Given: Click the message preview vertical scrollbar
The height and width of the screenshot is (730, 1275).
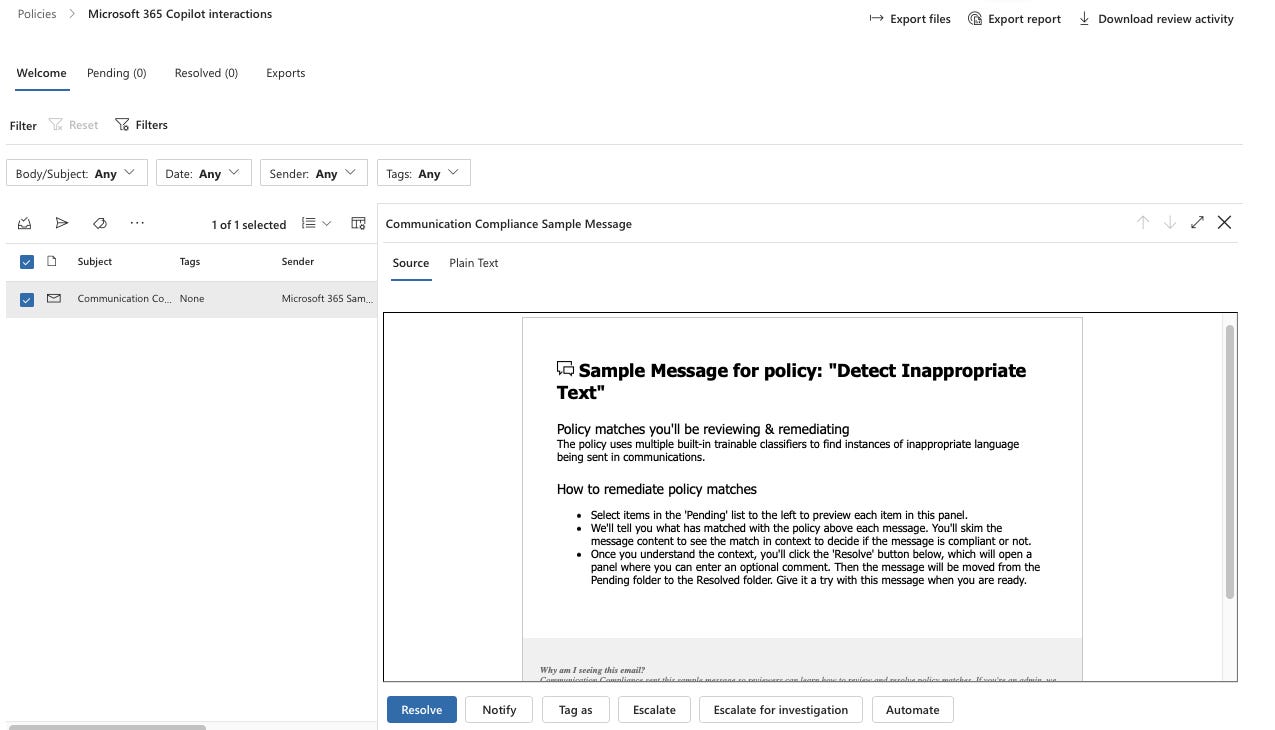Looking at the screenshot, I should 1230,460.
